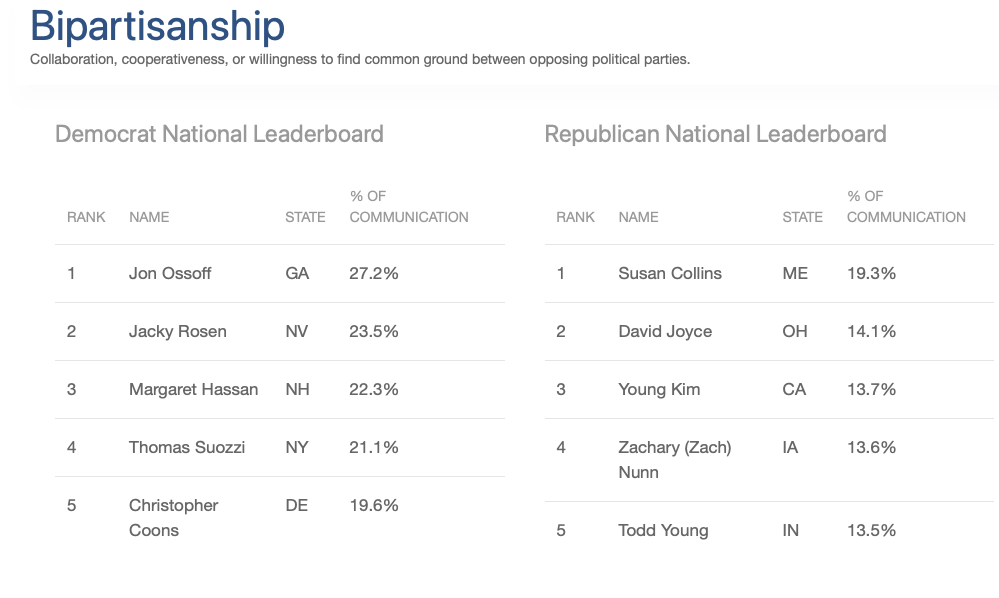Click the 27.2% value for Jon Ossoff
The height and width of the screenshot is (598, 999).
373,273
